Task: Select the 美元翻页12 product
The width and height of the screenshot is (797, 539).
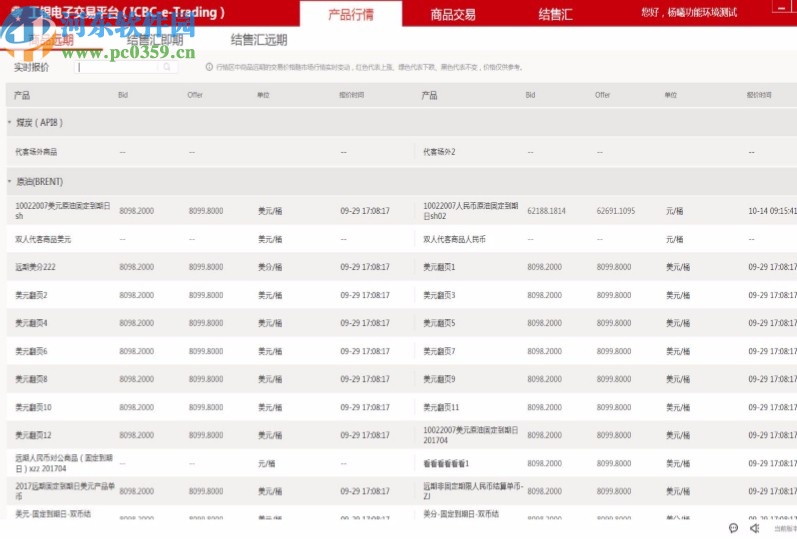Action: (33, 435)
